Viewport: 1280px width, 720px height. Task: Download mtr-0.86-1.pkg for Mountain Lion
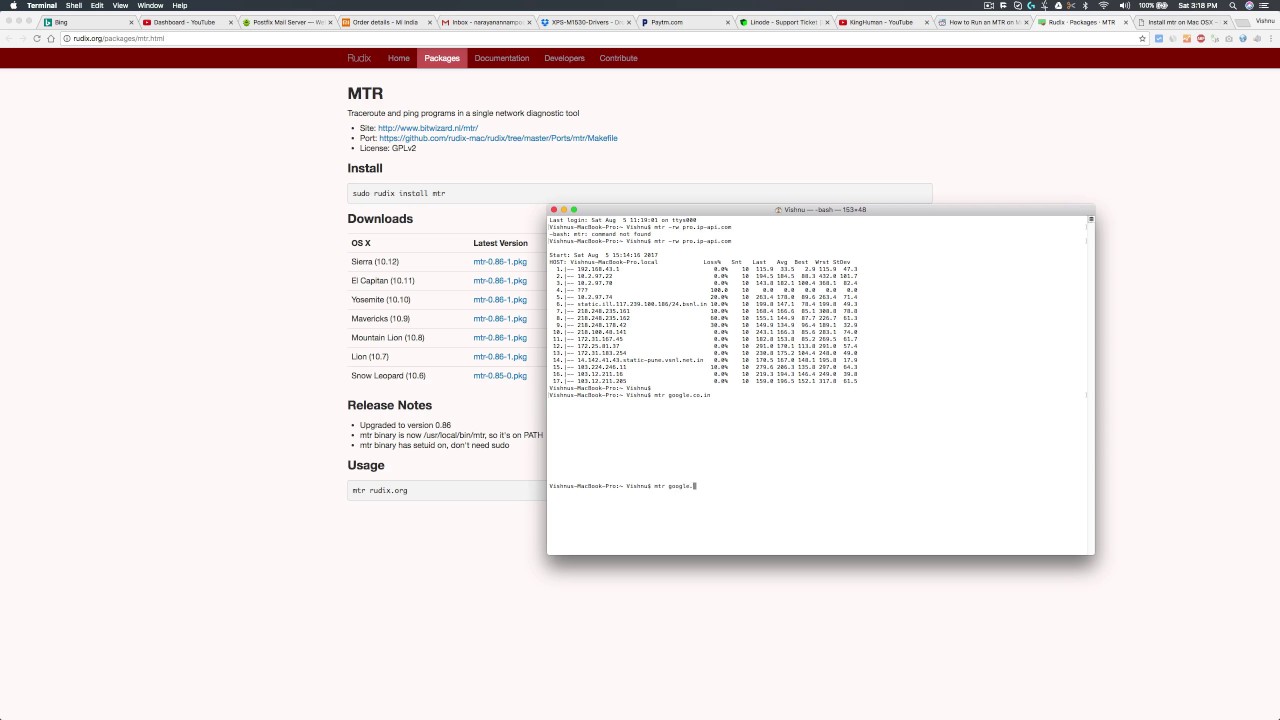[x=500, y=338]
